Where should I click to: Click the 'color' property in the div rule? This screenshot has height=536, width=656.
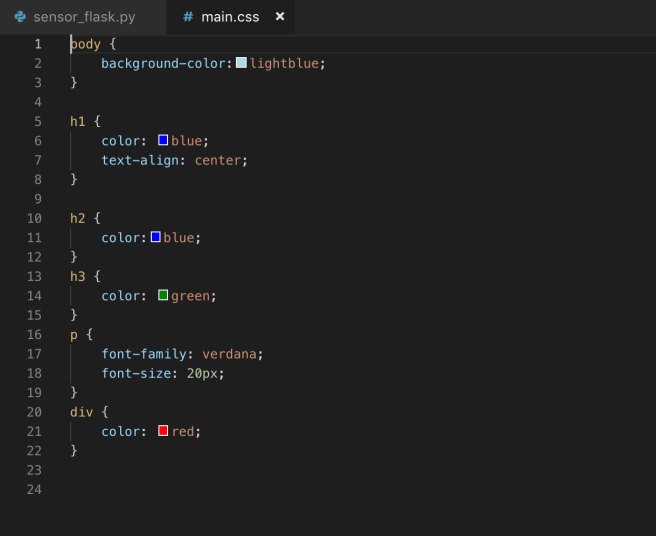[120, 431]
